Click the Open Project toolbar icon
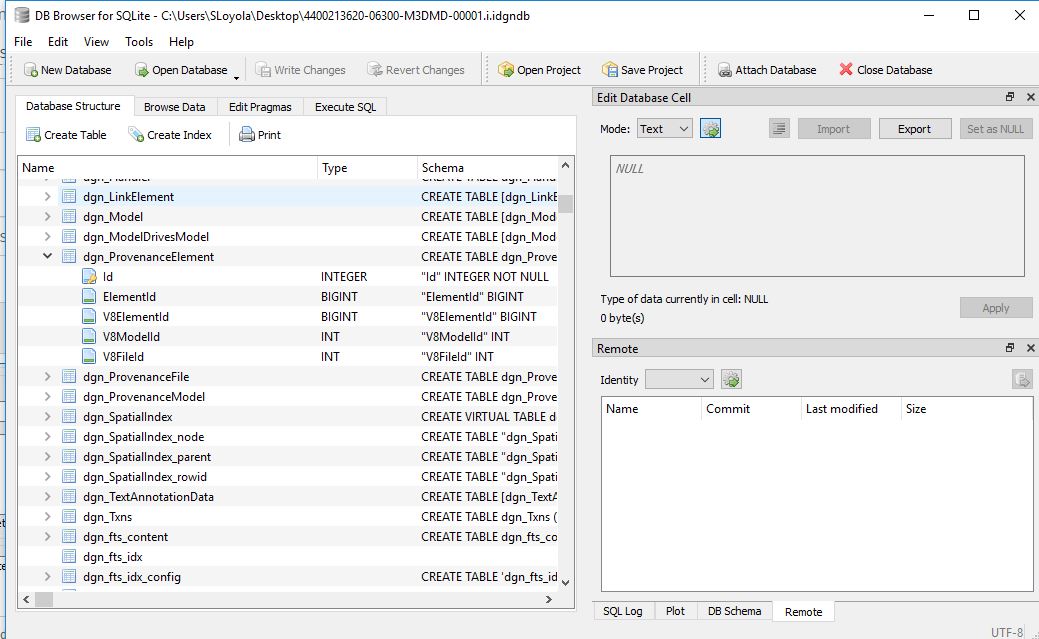The height and width of the screenshot is (639, 1039). click(506, 70)
